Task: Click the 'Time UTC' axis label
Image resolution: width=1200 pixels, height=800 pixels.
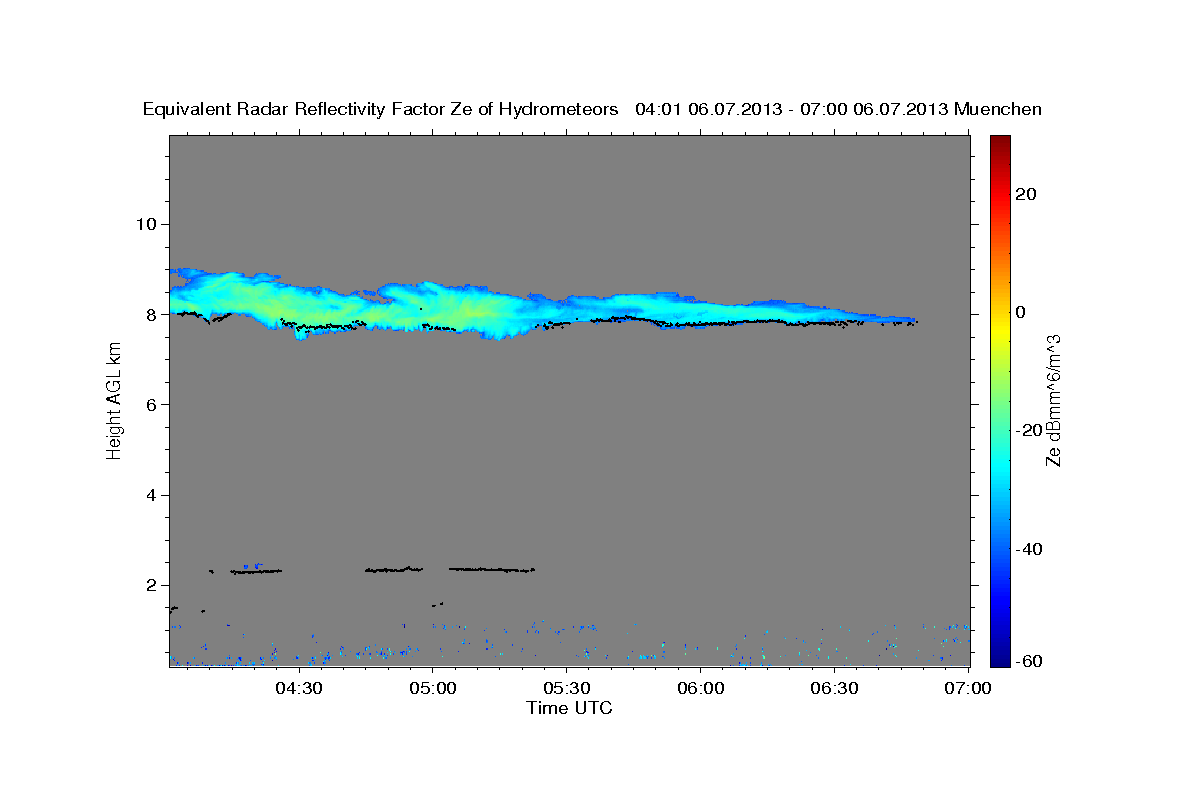Action: (569, 708)
